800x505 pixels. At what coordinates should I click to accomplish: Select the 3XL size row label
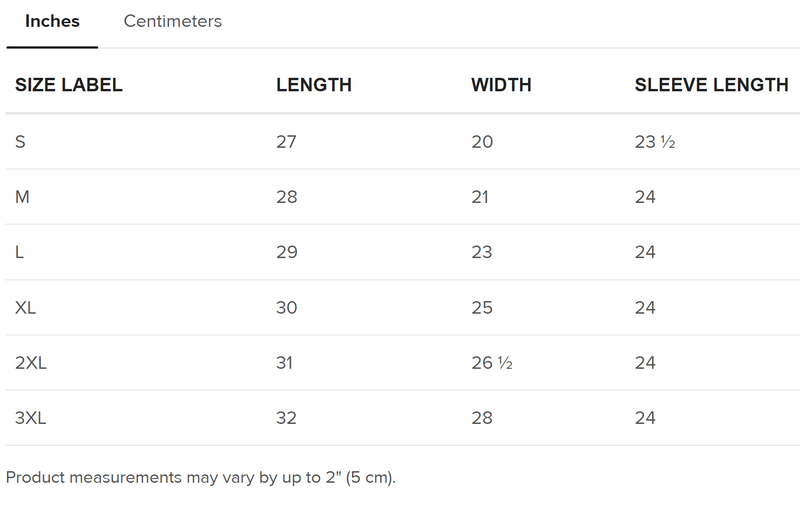pyautogui.click(x=32, y=418)
